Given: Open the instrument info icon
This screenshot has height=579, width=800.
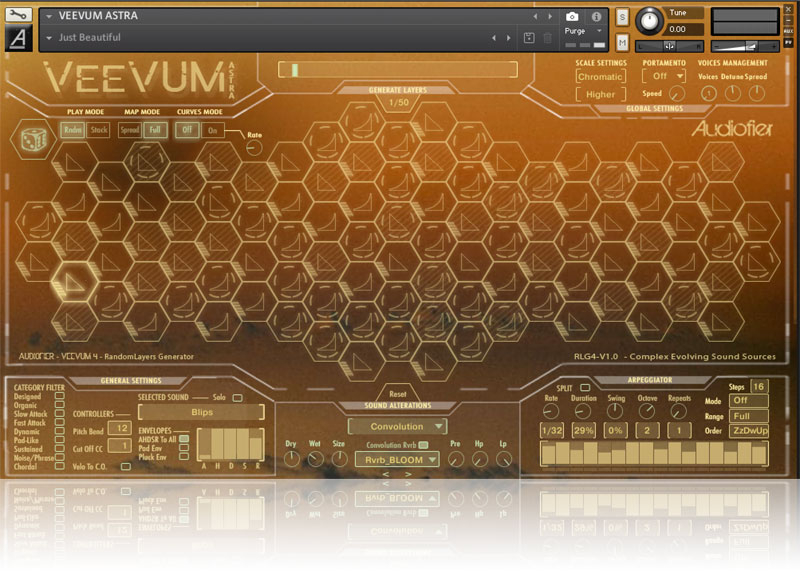Looking at the screenshot, I should [597, 17].
